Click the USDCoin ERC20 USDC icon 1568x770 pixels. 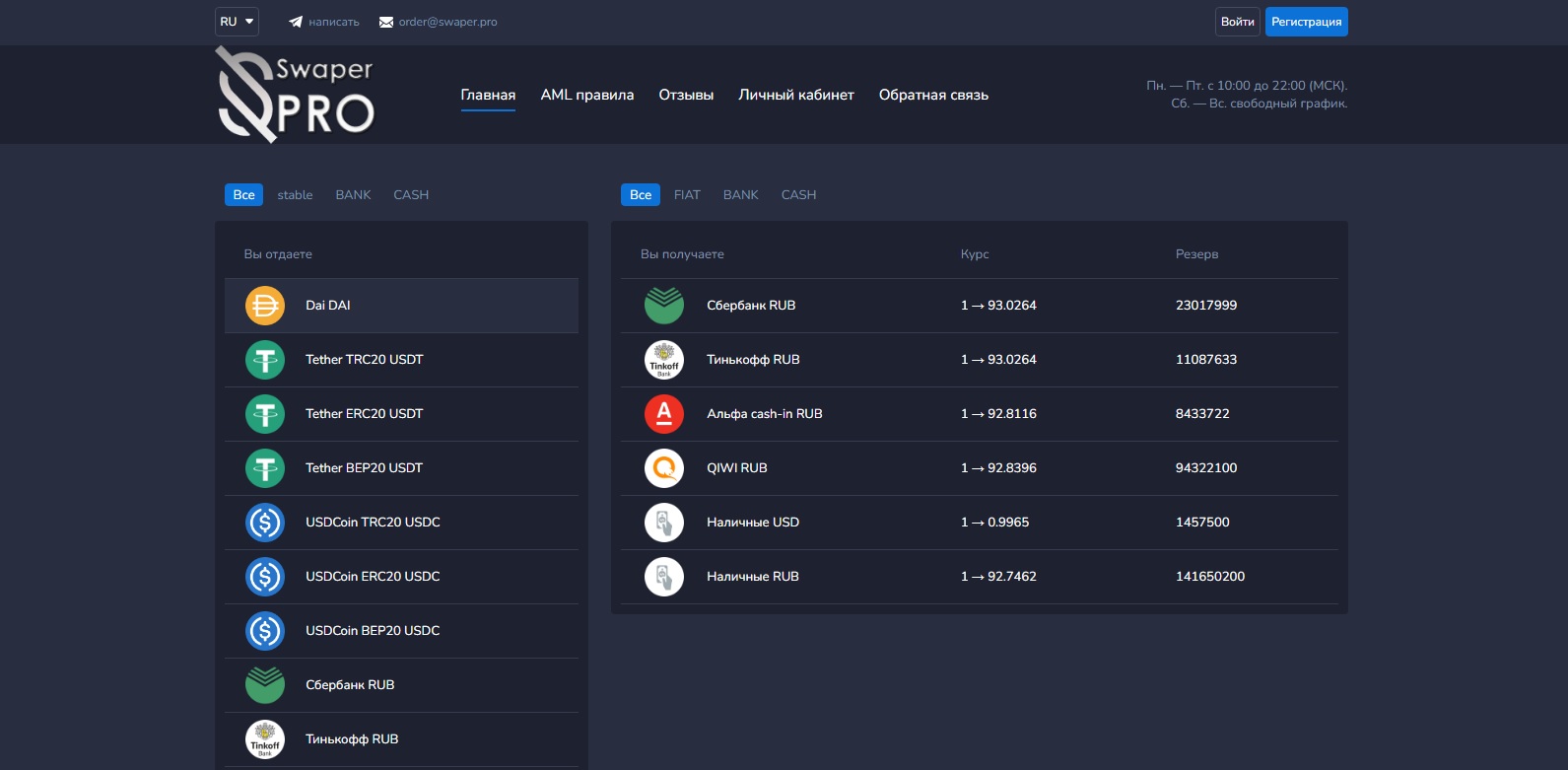point(265,577)
